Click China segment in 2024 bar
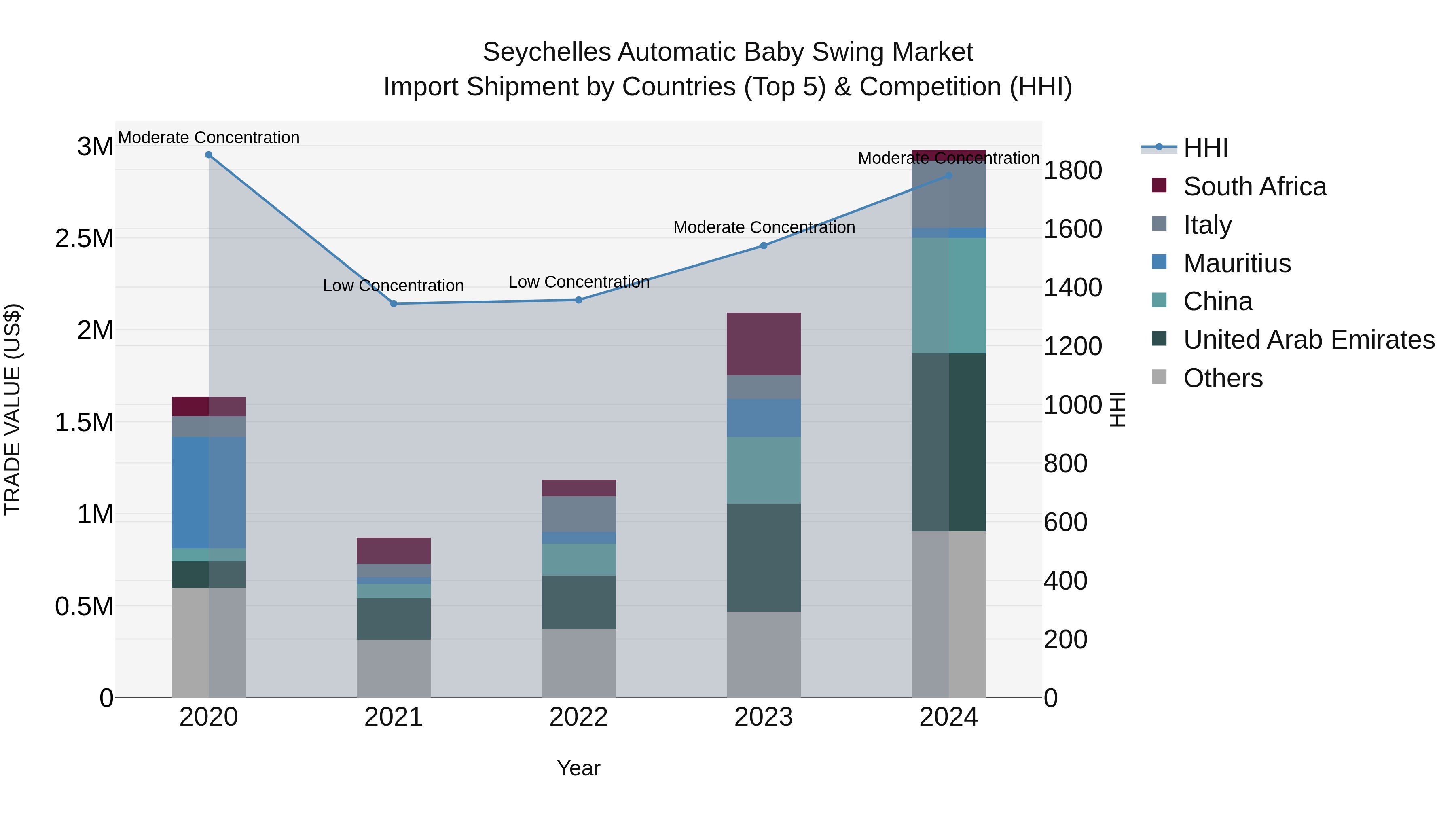1456x819 pixels. point(949,296)
